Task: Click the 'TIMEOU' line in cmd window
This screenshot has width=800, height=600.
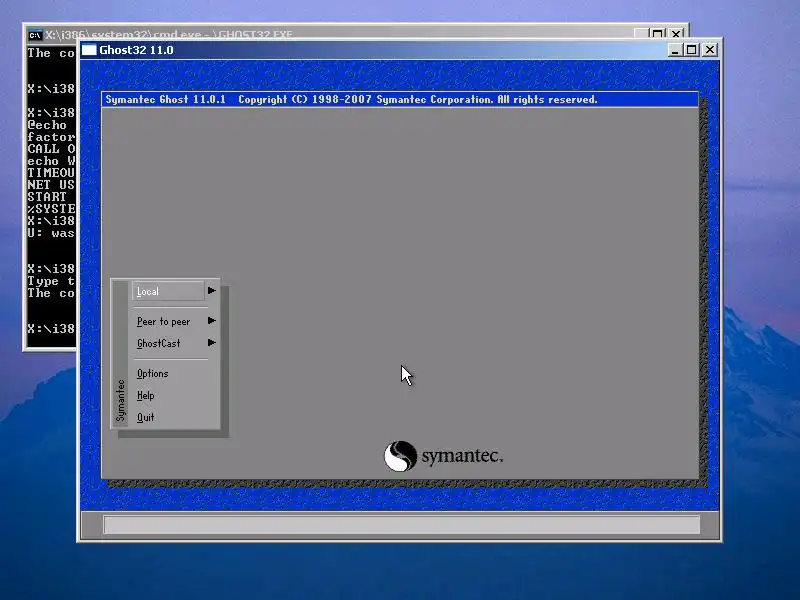Action: pos(51,173)
